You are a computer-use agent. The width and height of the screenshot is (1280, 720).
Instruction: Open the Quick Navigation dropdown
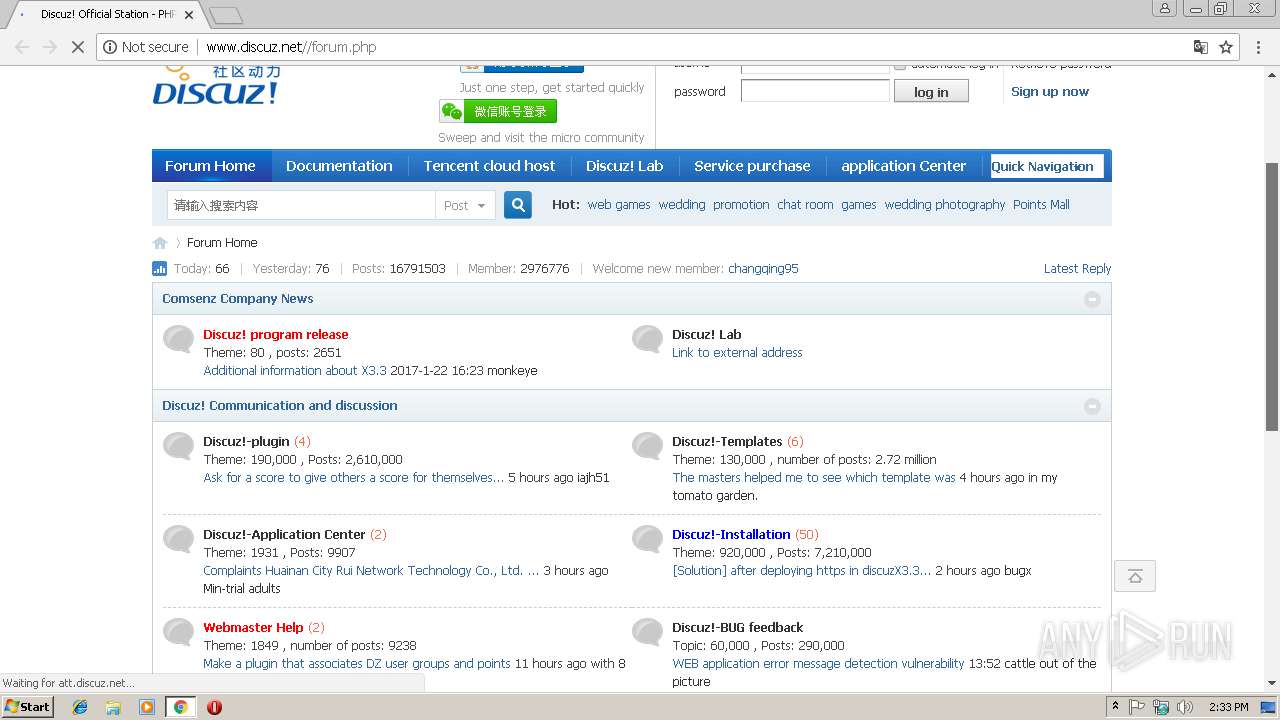click(1047, 166)
